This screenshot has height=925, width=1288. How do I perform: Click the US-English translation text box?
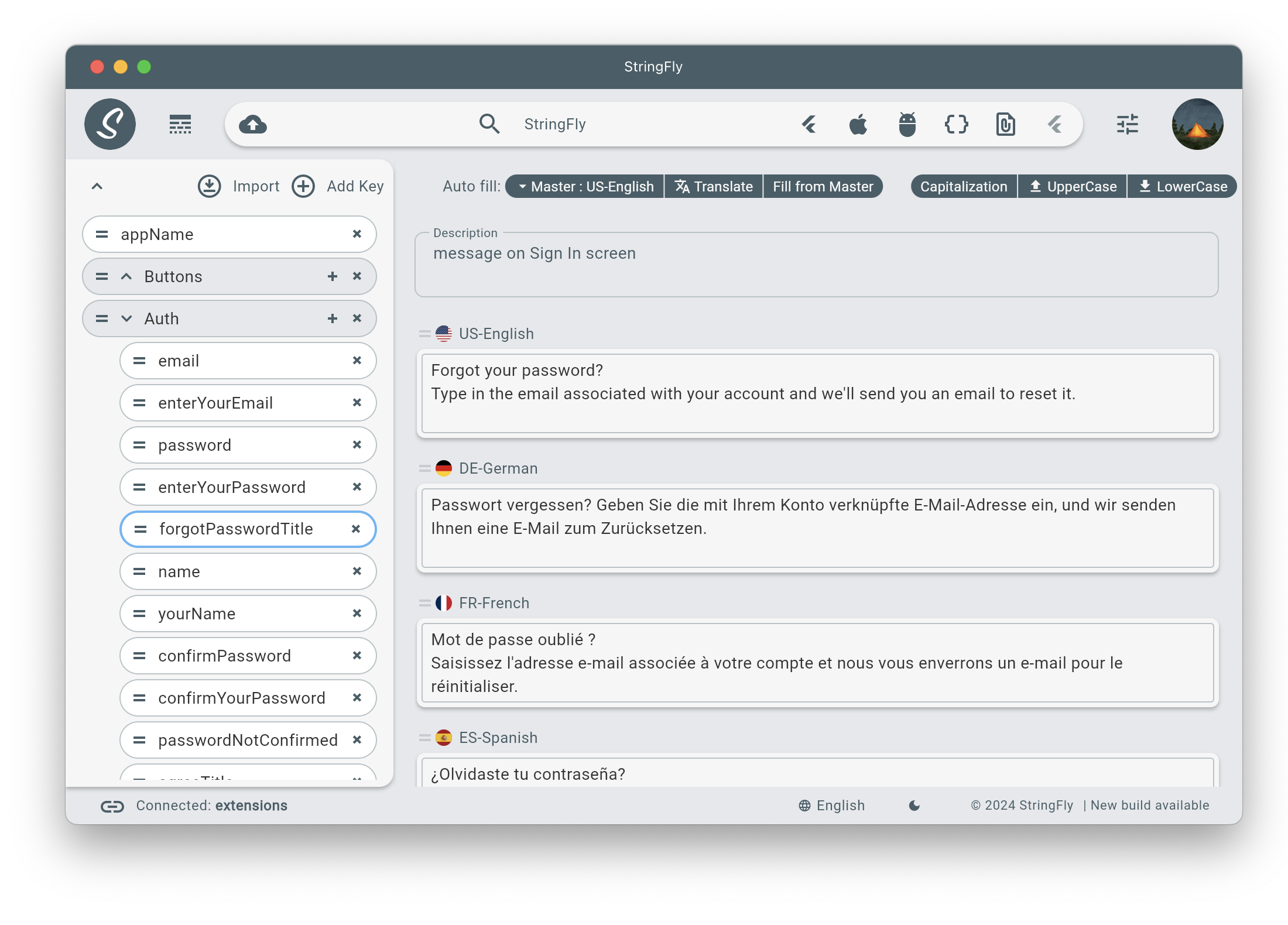[818, 393]
